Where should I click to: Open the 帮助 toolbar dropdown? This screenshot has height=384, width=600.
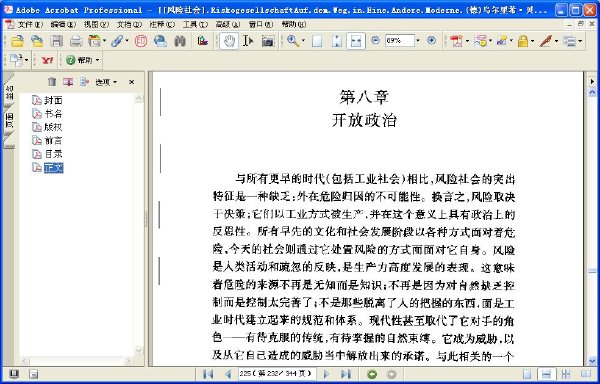click(82, 60)
